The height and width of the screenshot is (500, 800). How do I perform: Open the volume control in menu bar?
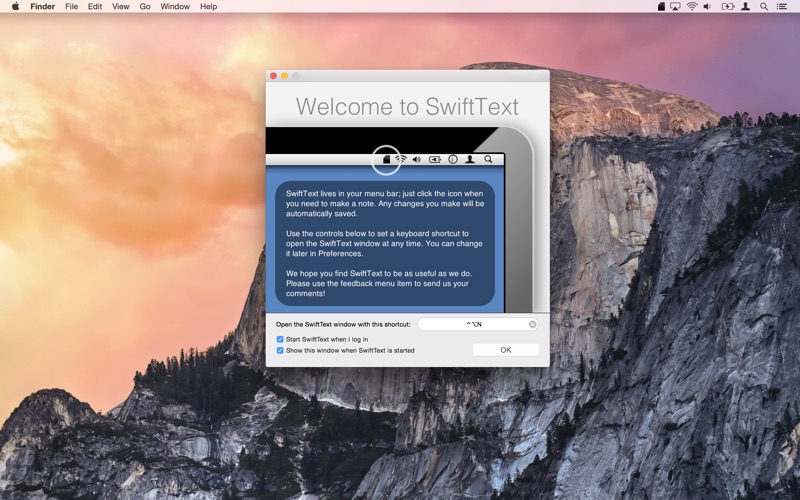point(707,7)
